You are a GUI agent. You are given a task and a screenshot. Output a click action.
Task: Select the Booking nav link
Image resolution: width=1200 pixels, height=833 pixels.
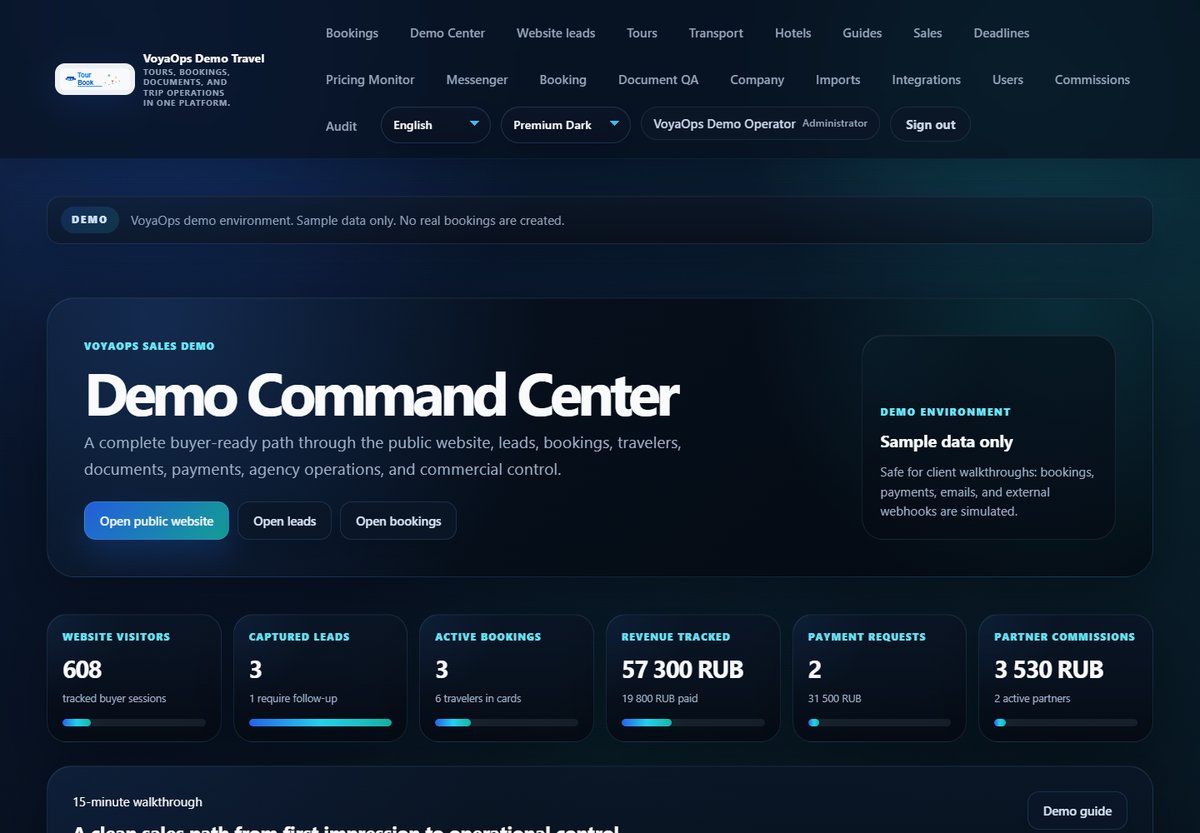(x=563, y=80)
